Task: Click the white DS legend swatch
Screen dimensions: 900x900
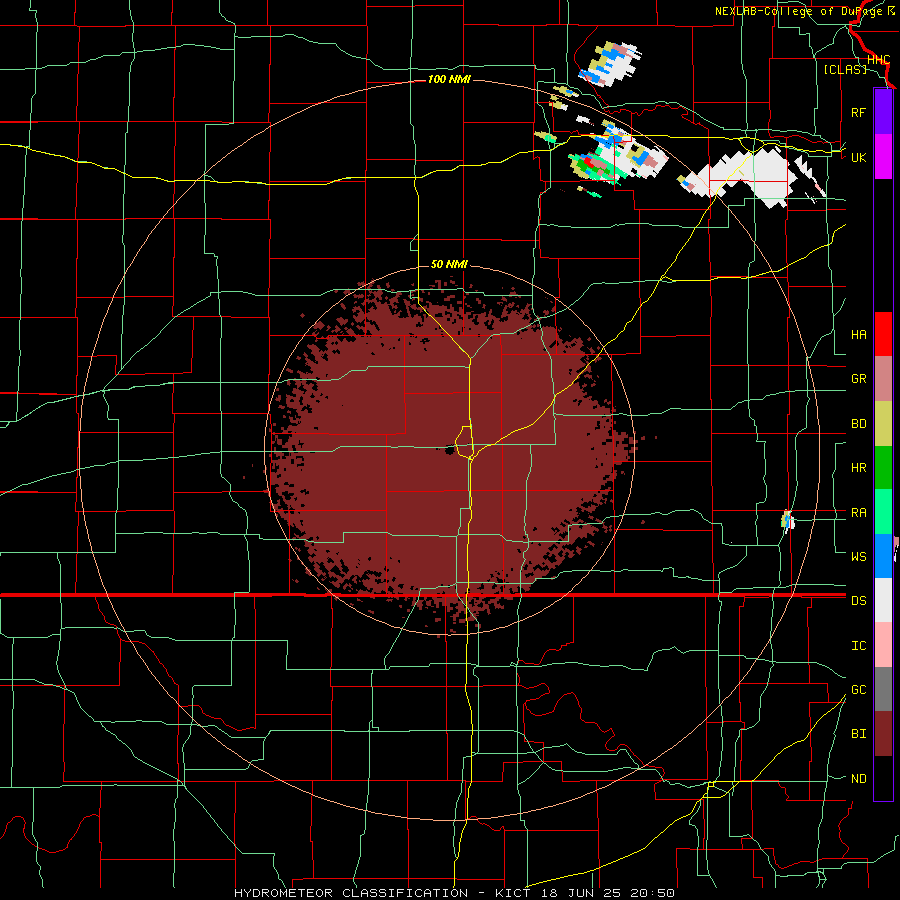Action: click(x=883, y=600)
